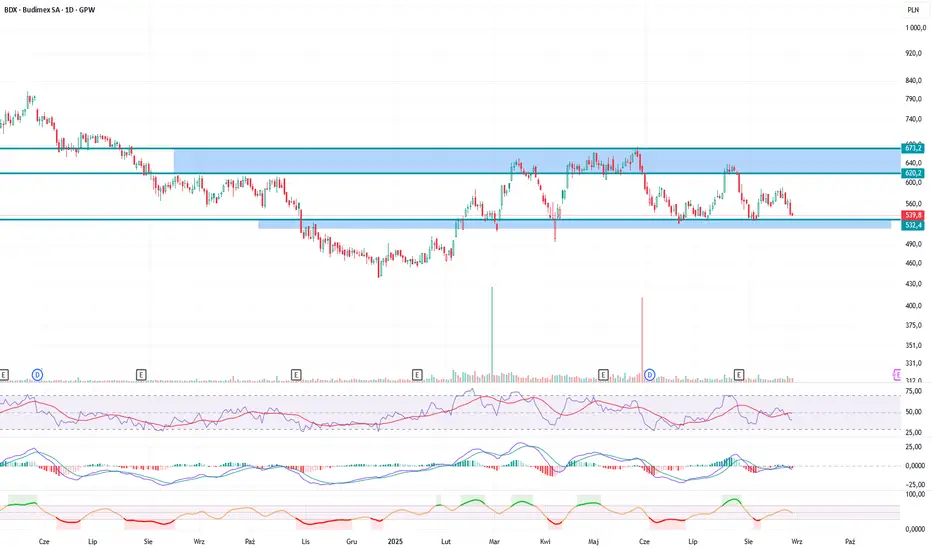Open the earnings E marker nearest Maj label
932x550 pixels.
(603, 375)
